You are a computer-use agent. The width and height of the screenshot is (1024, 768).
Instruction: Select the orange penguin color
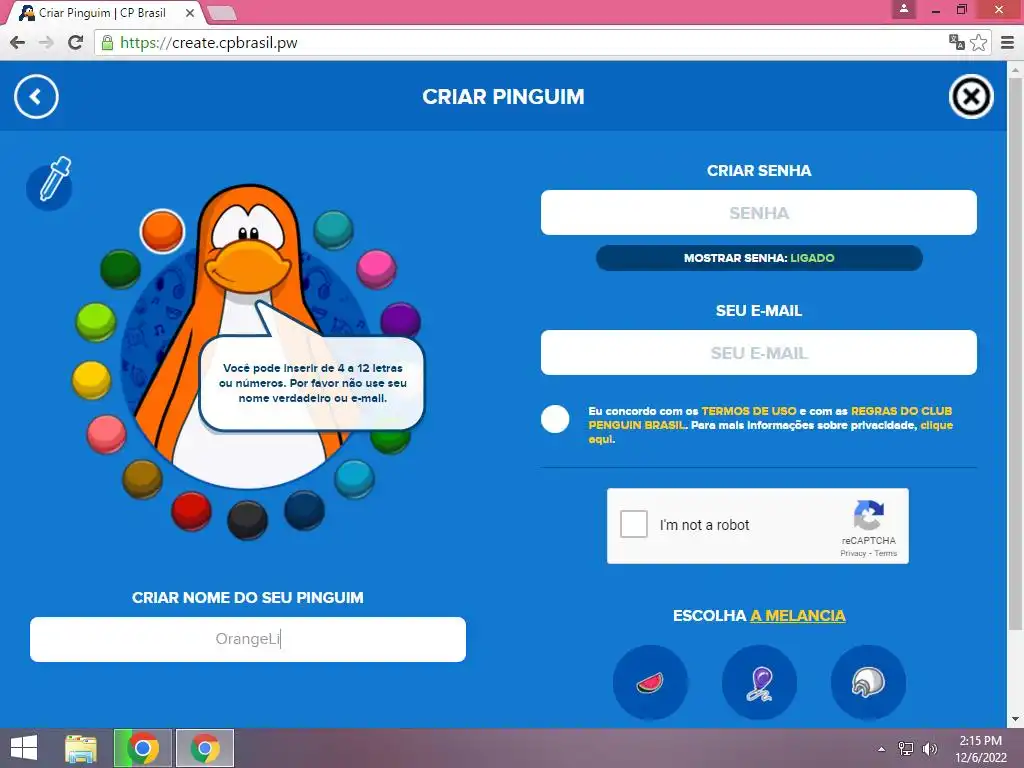coord(163,231)
